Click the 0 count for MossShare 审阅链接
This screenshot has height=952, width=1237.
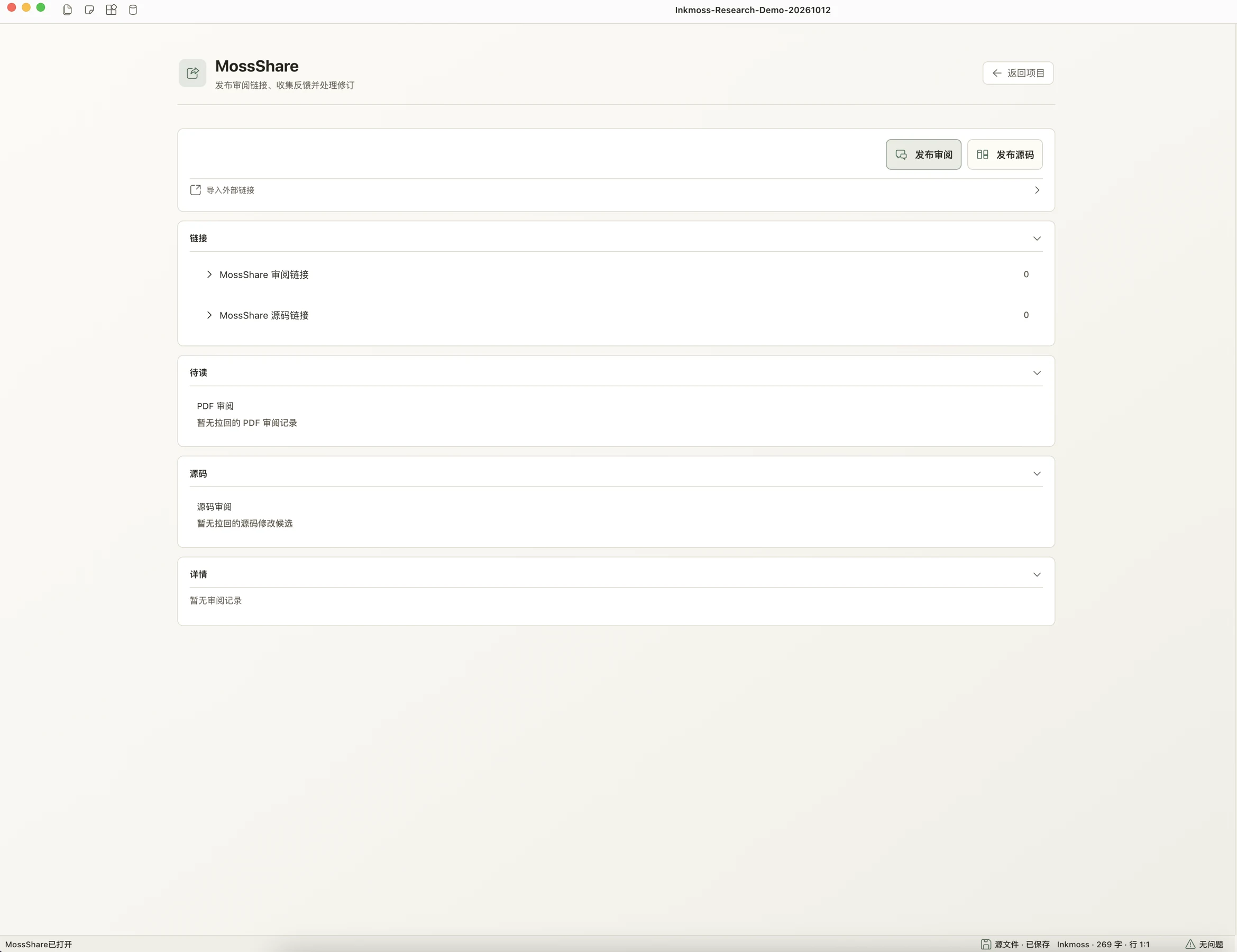coord(1026,274)
